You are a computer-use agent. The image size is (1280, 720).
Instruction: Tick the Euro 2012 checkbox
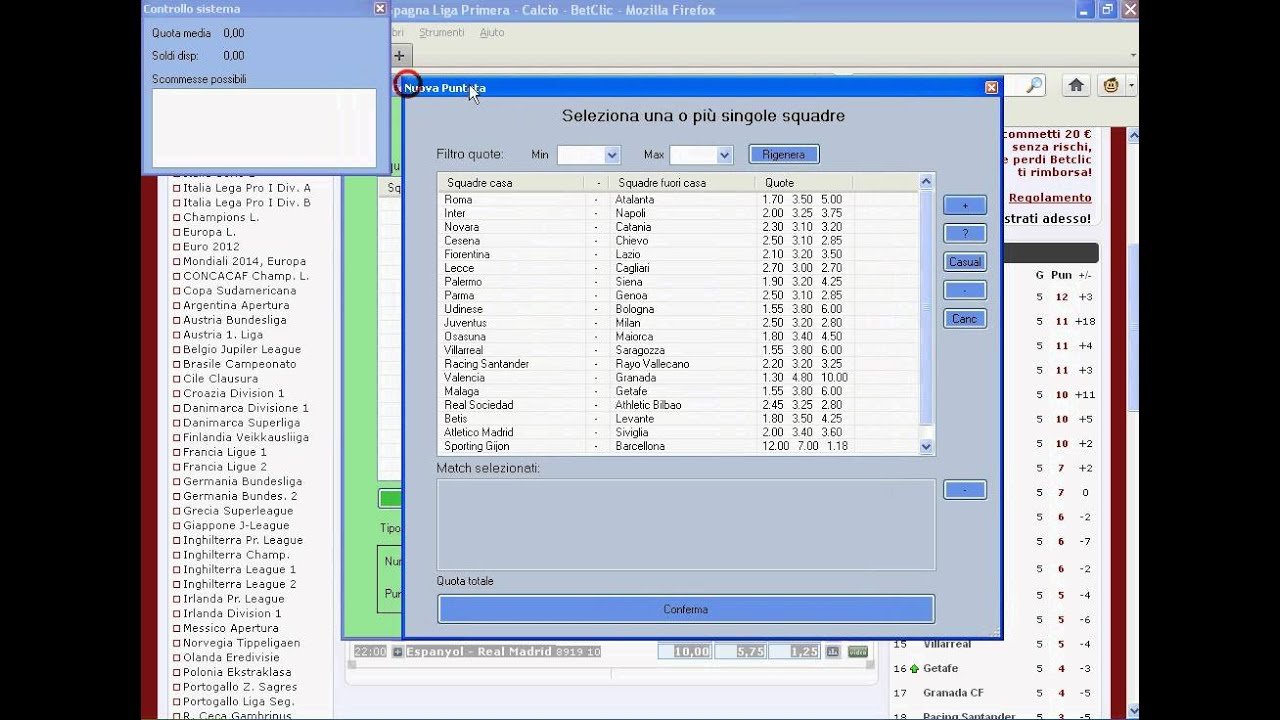point(177,247)
